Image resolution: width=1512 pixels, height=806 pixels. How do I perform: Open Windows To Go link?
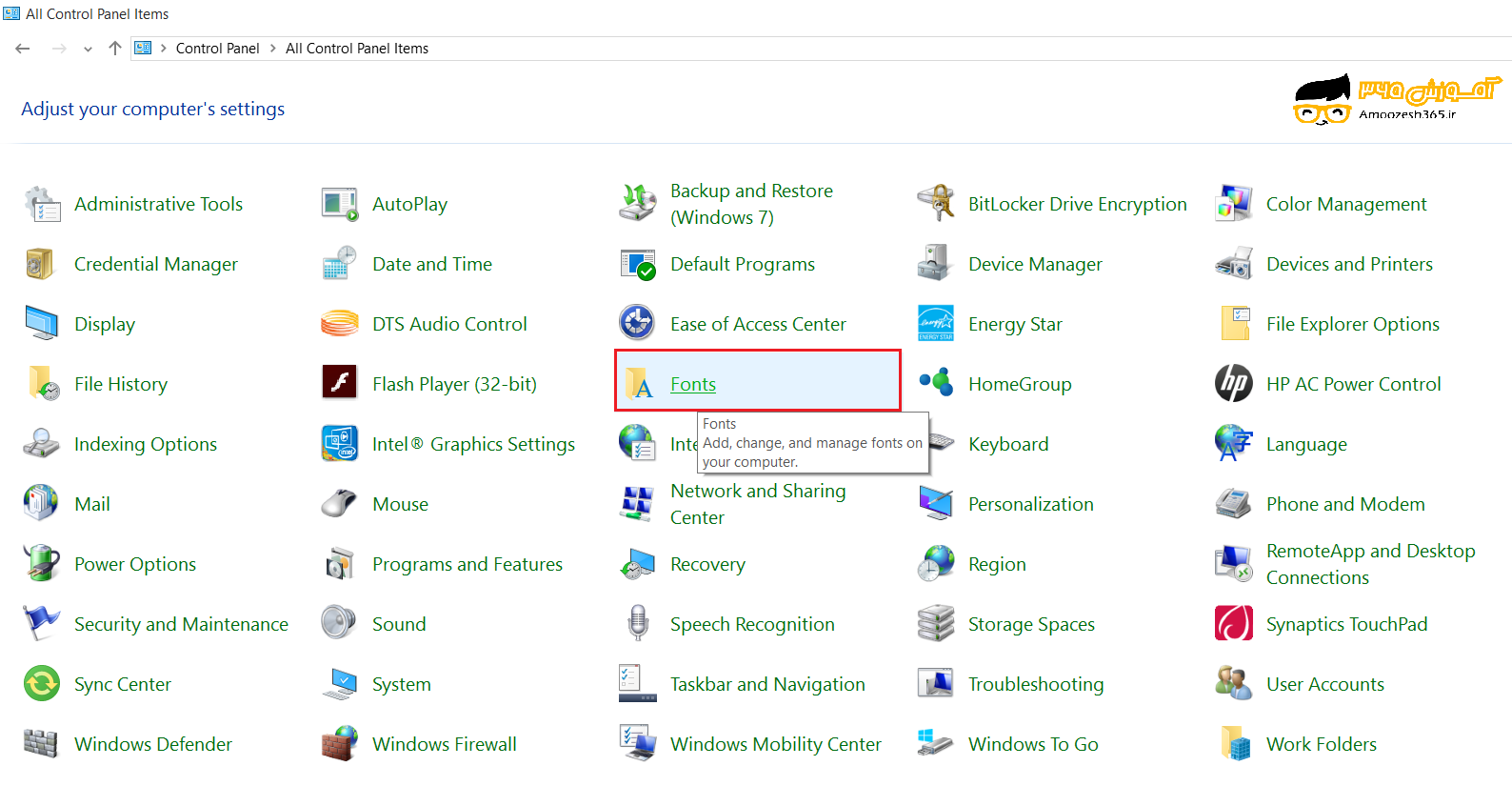(1033, 744)
